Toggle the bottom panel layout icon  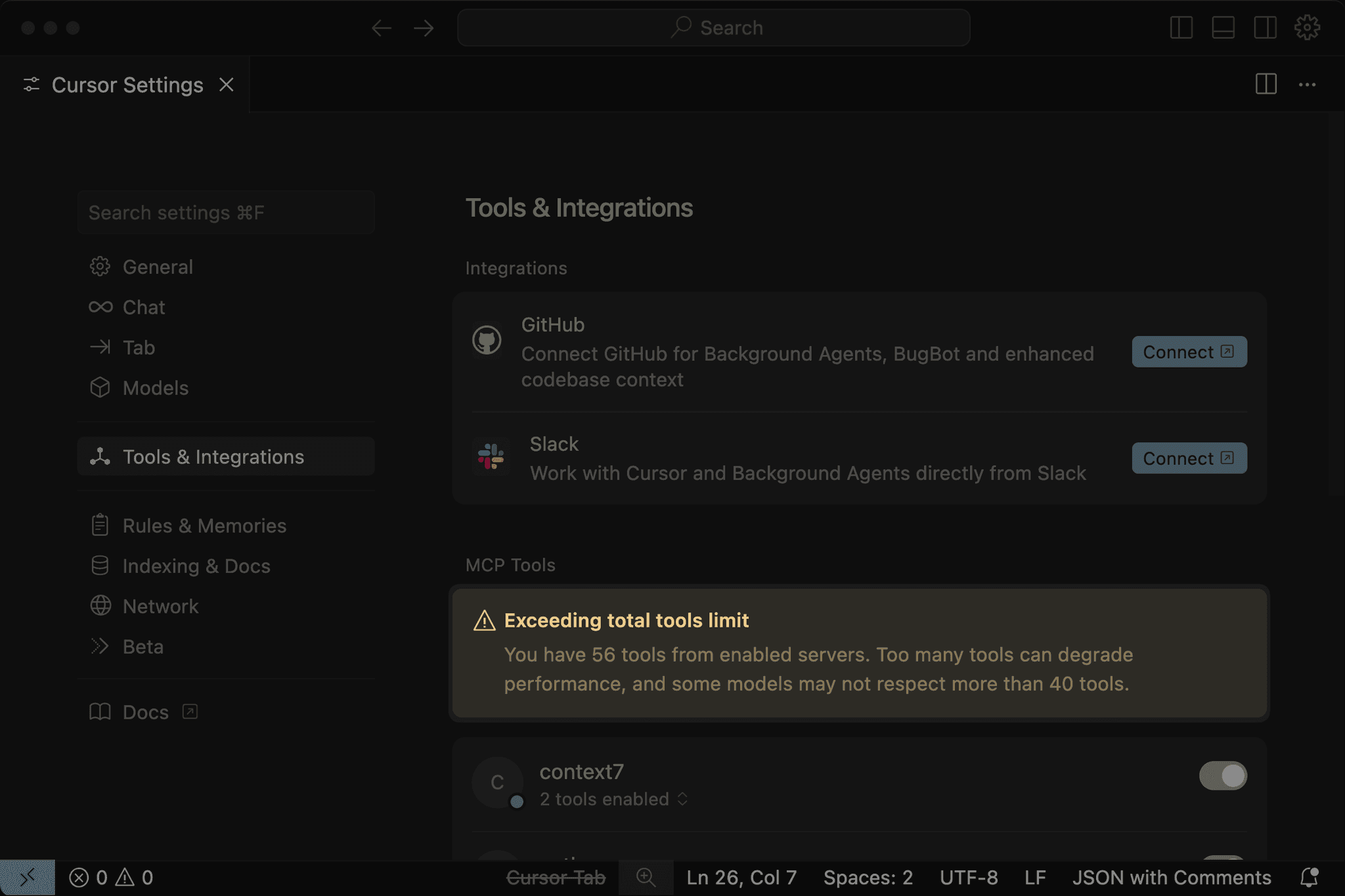(1223, 28)
